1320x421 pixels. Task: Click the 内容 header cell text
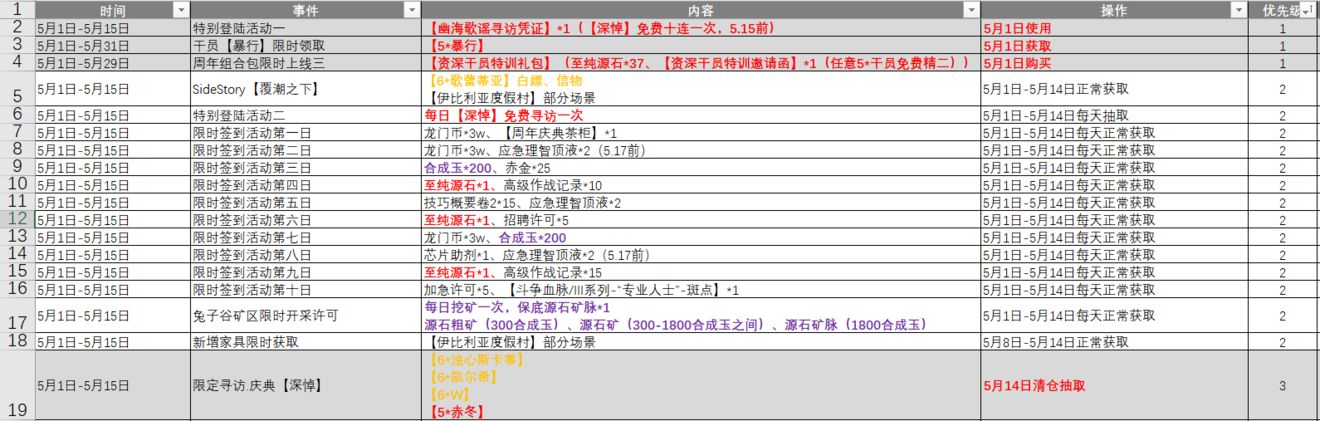click(x=700, y=9)
